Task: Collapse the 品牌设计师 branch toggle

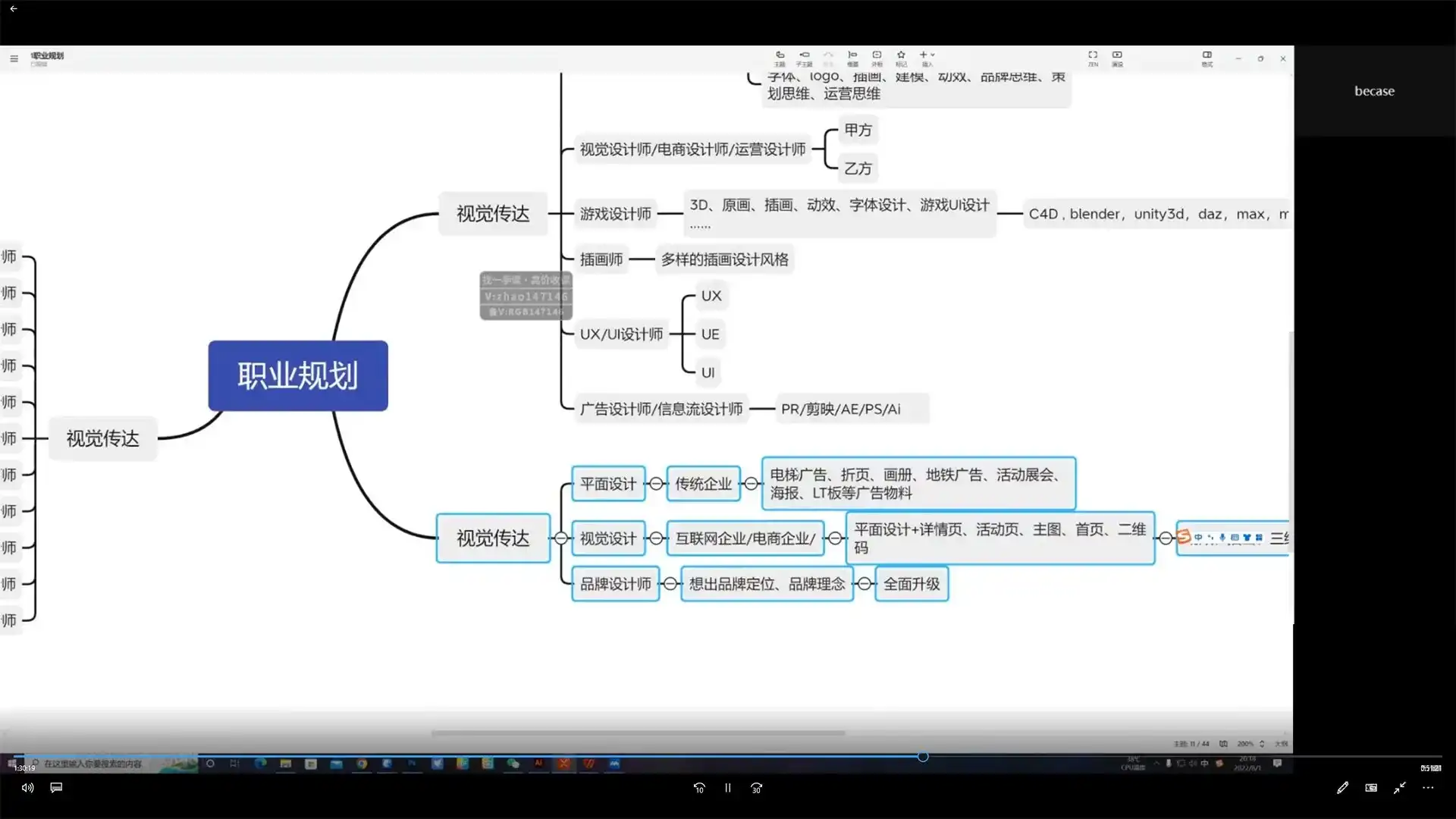Action: point(670,584)
